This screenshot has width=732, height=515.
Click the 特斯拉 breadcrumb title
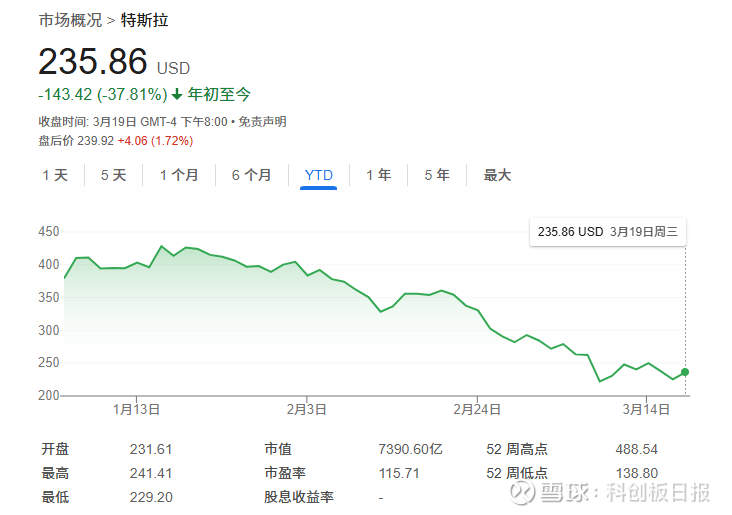click(144, 20)
